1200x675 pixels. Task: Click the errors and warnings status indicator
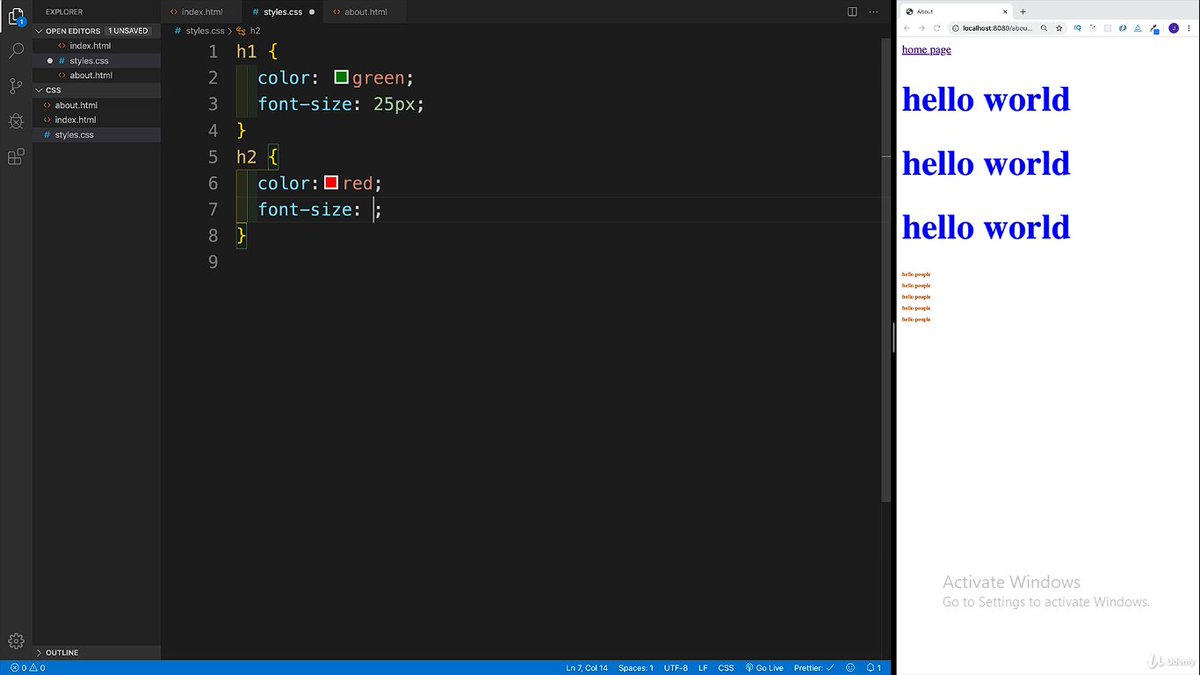point(27,667)
